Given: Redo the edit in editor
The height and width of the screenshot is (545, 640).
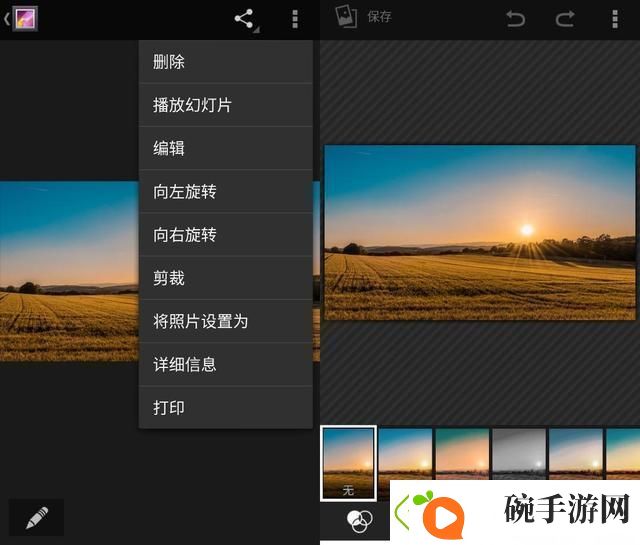Looking at the screenshot, I should tap(565, 19).
